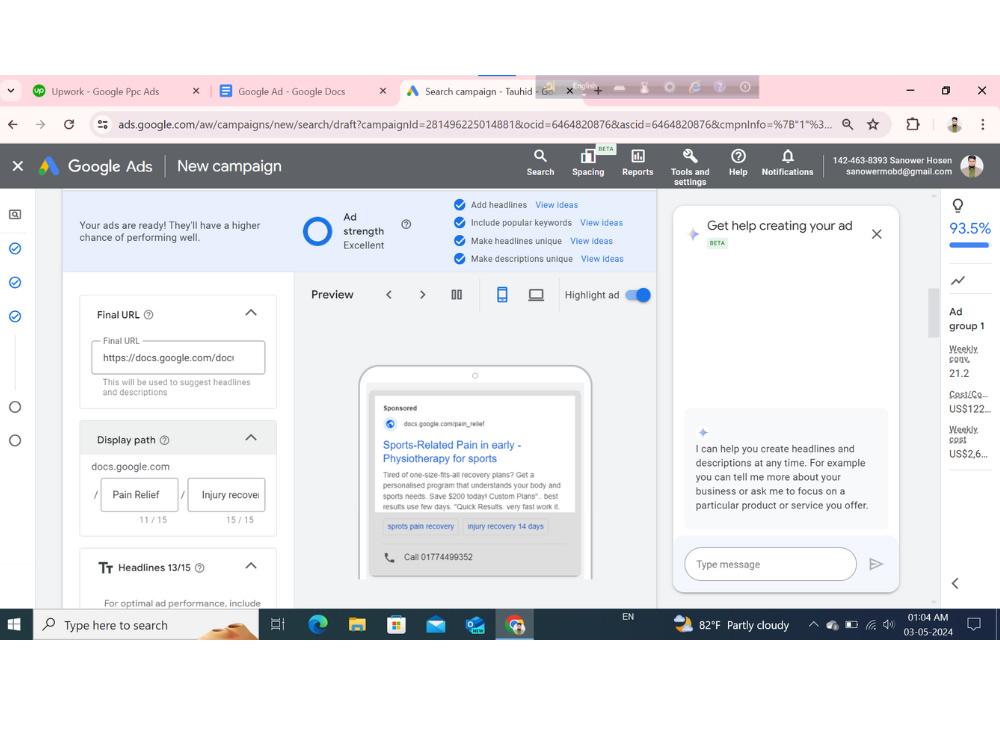Click injury recovery 14 days sitelink
The image size is (1000, 750).
pos(505,526)
